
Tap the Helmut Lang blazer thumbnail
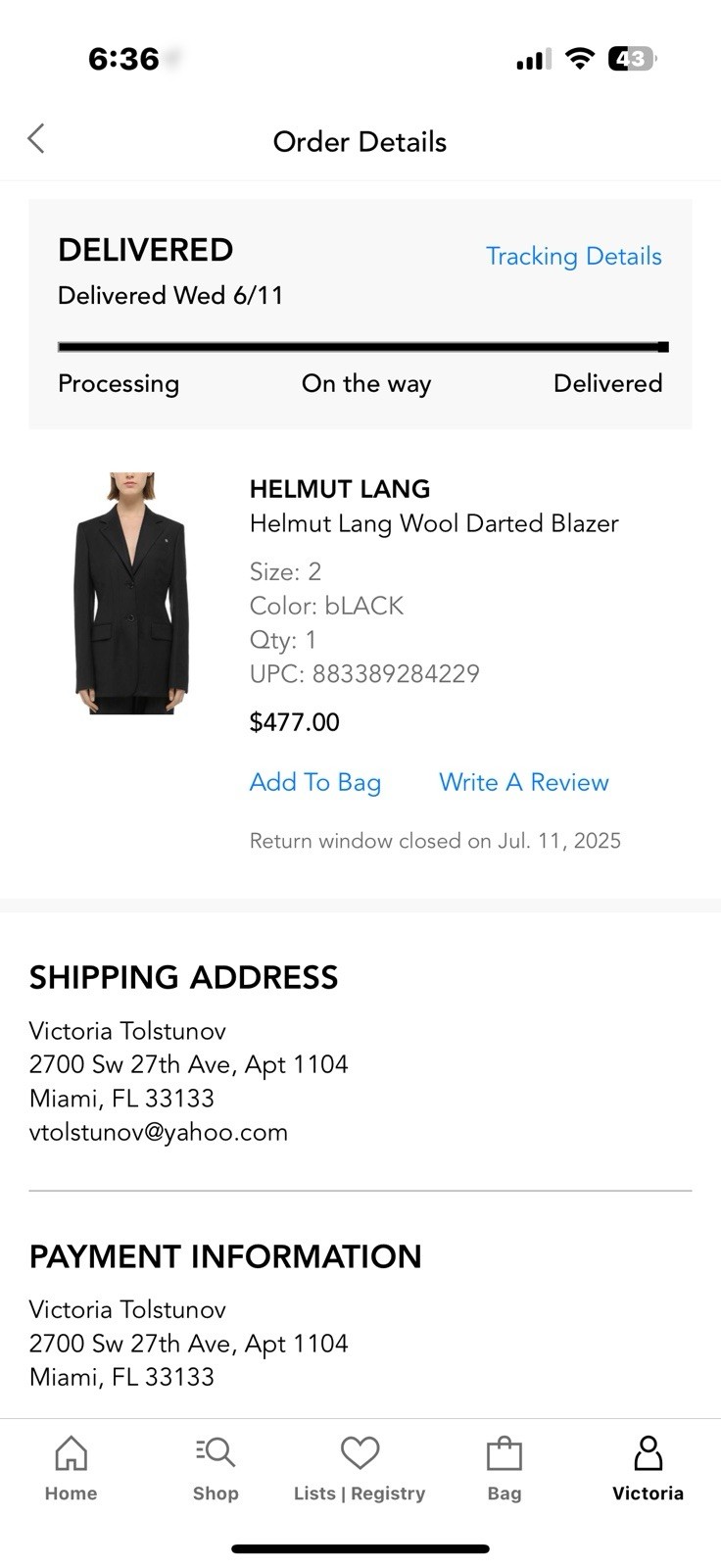pos(132,594)
